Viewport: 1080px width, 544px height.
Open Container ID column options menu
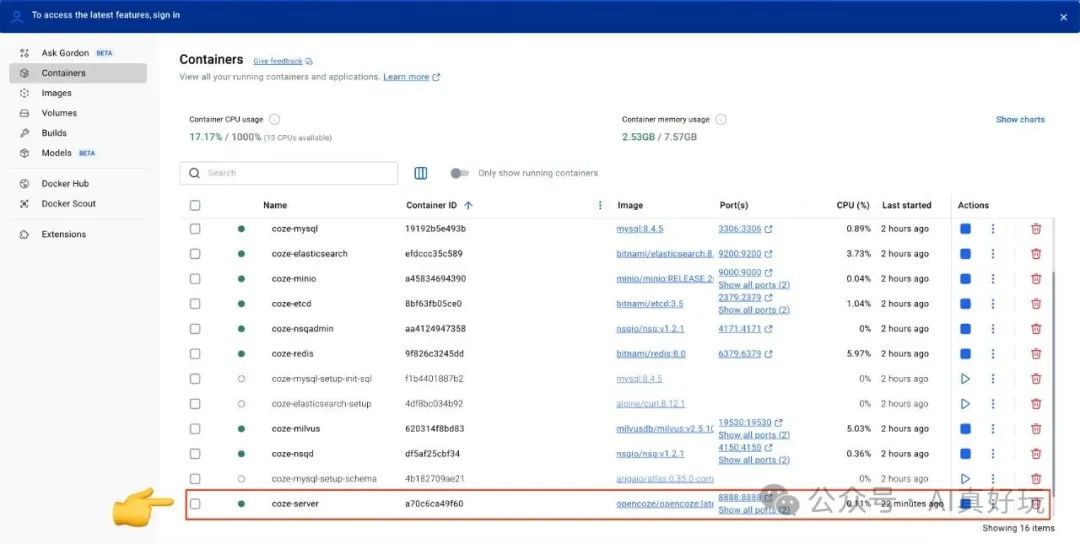[x=600, y=205]
